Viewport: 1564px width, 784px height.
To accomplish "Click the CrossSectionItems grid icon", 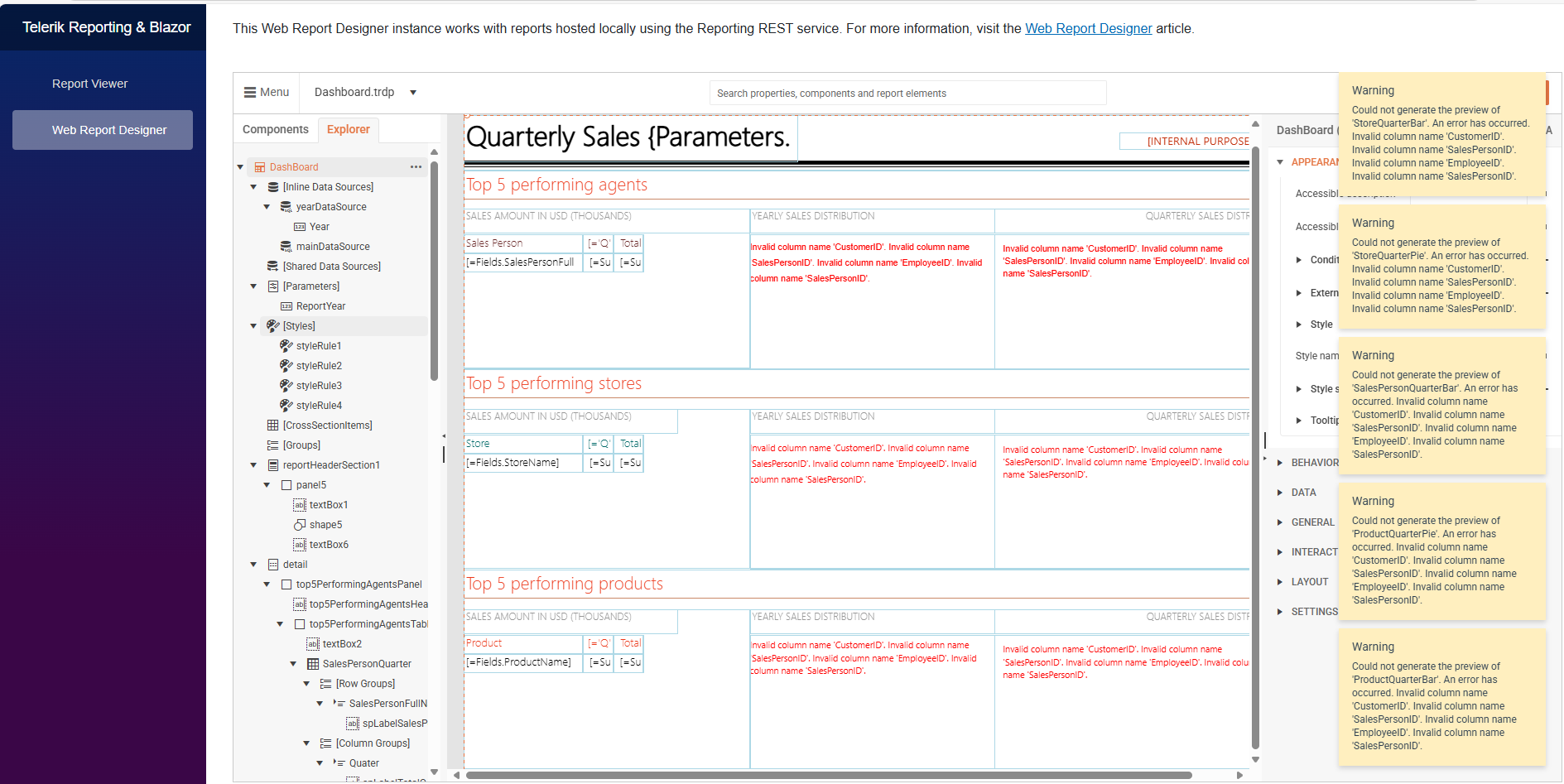I will pyautogui.click(x=273, y=426).
